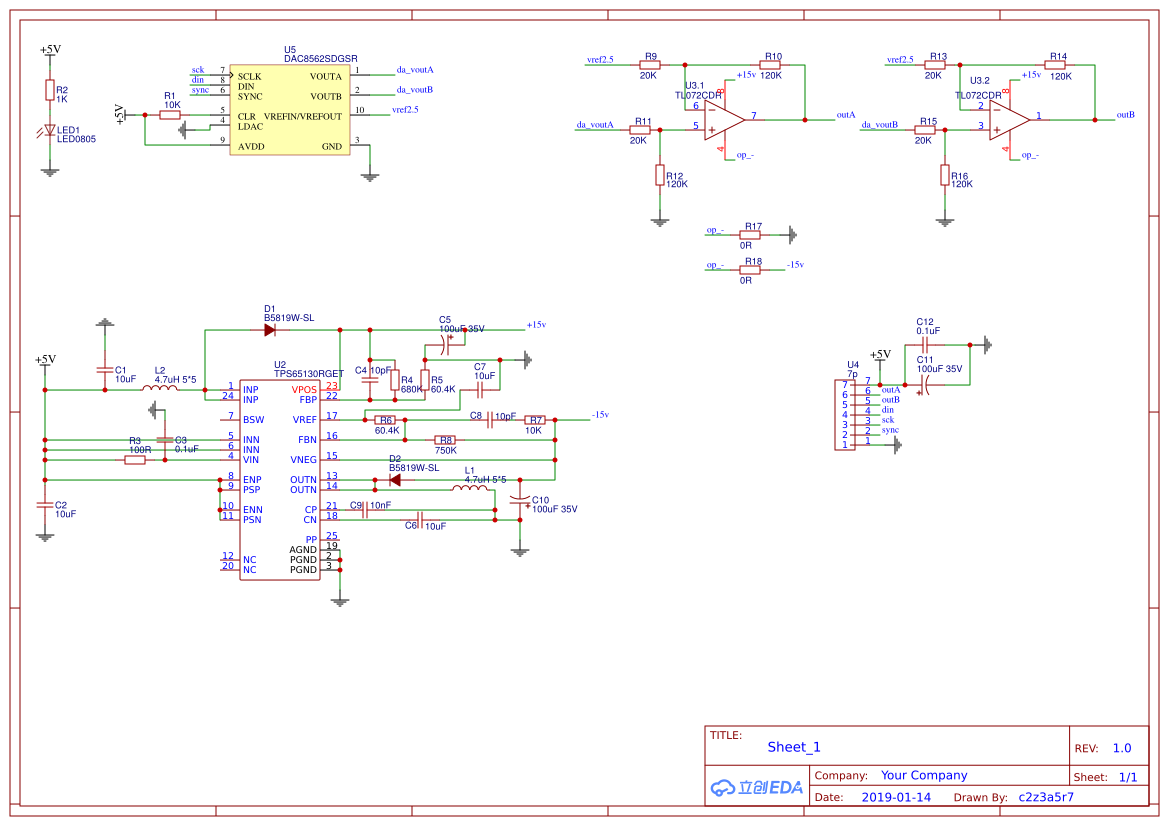This screenshot has width=1169, height=826.
Task: Click the blue EDA logo in title block
Action: 757,787
